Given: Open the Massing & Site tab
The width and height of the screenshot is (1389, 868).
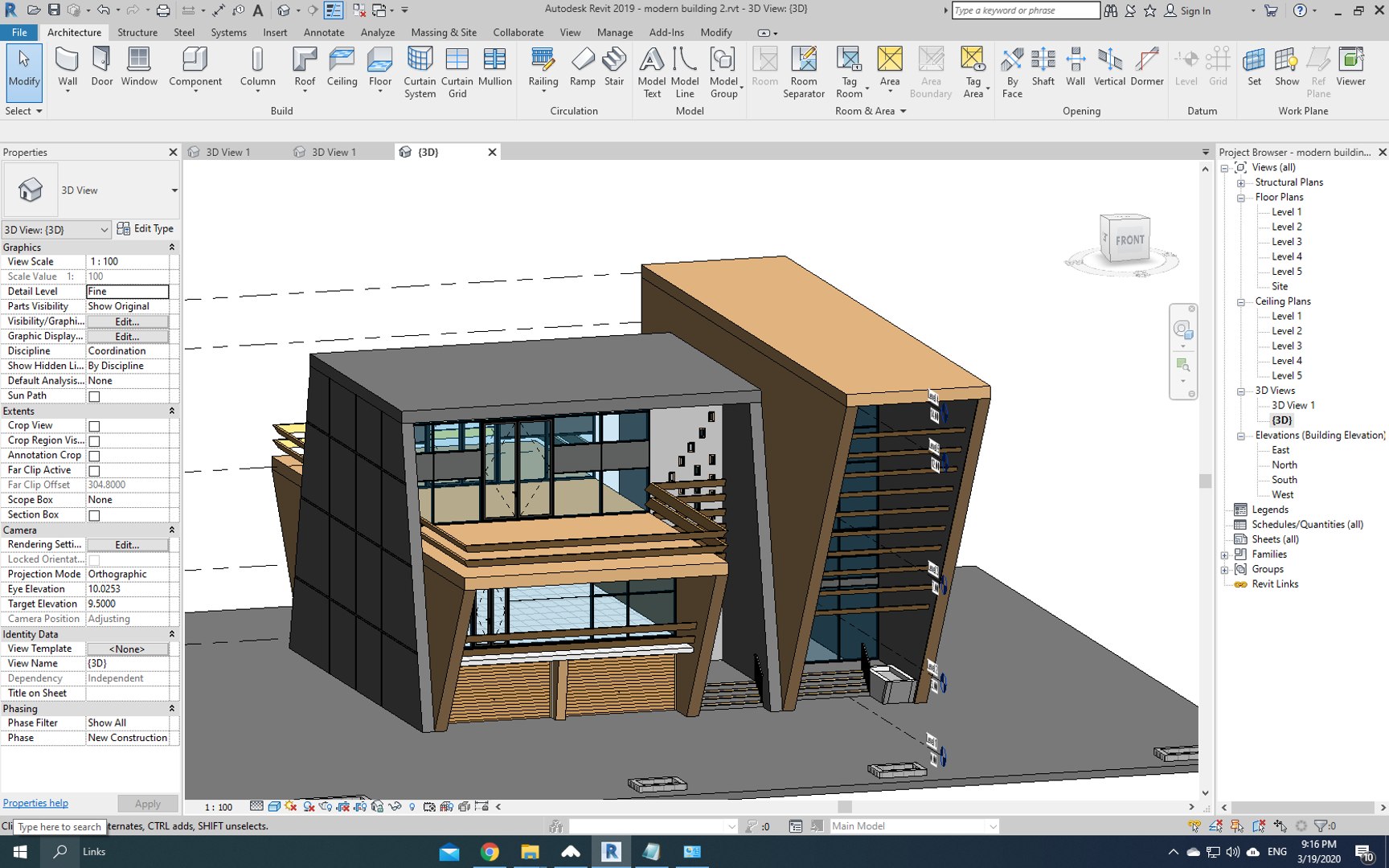Looking at the screenshot, I should pos(444,32).
